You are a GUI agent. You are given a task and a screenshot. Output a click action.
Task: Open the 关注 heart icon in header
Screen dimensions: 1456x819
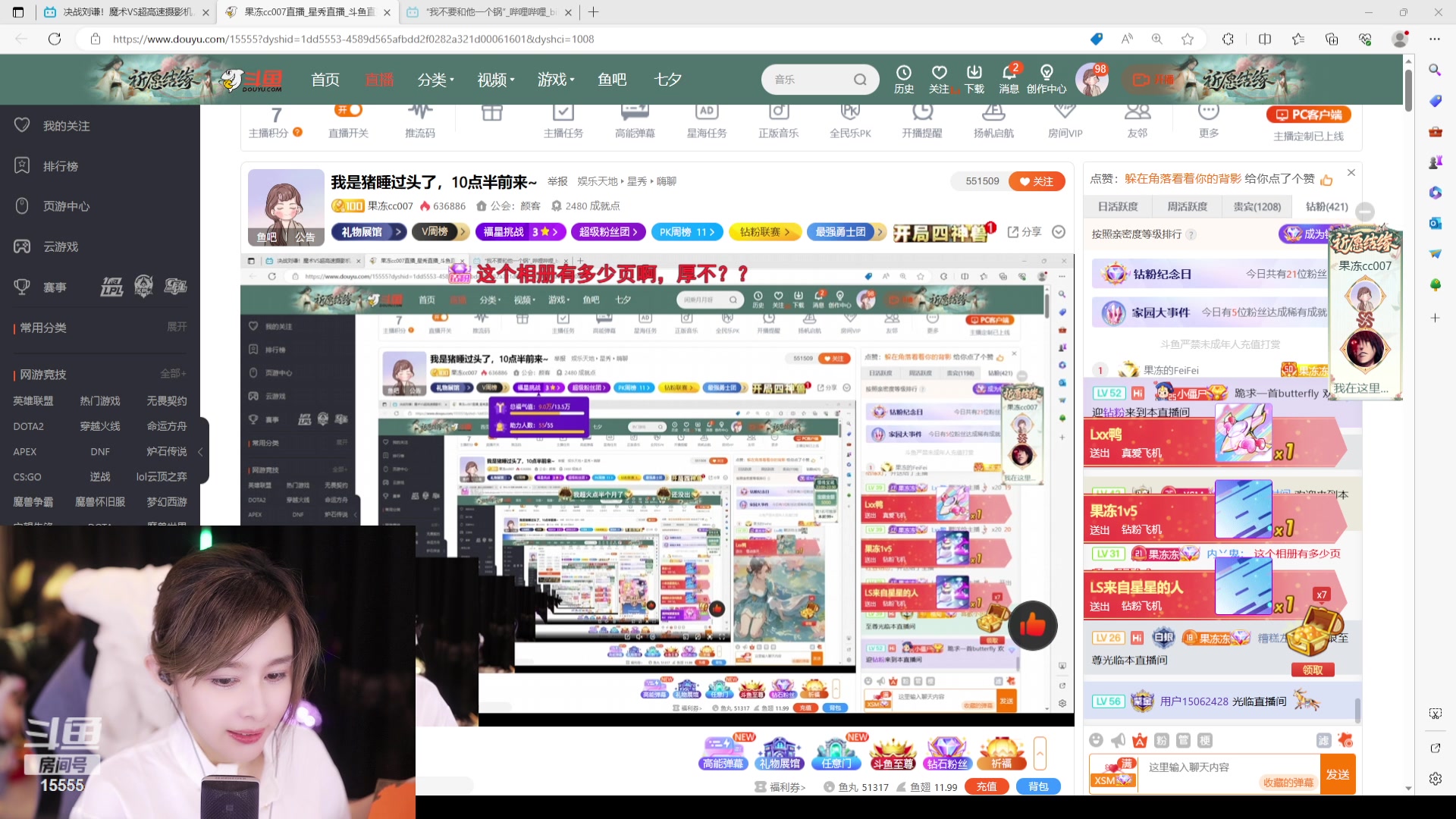click(939, 79)
